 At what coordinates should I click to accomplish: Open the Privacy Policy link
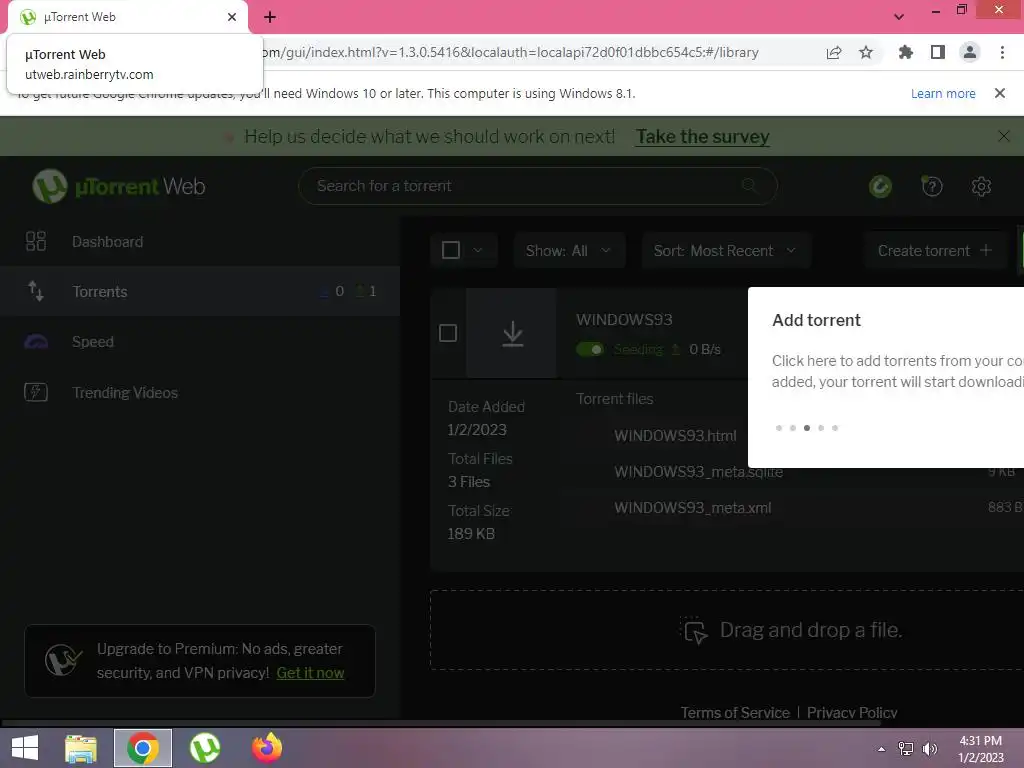(x=852, y=712)
